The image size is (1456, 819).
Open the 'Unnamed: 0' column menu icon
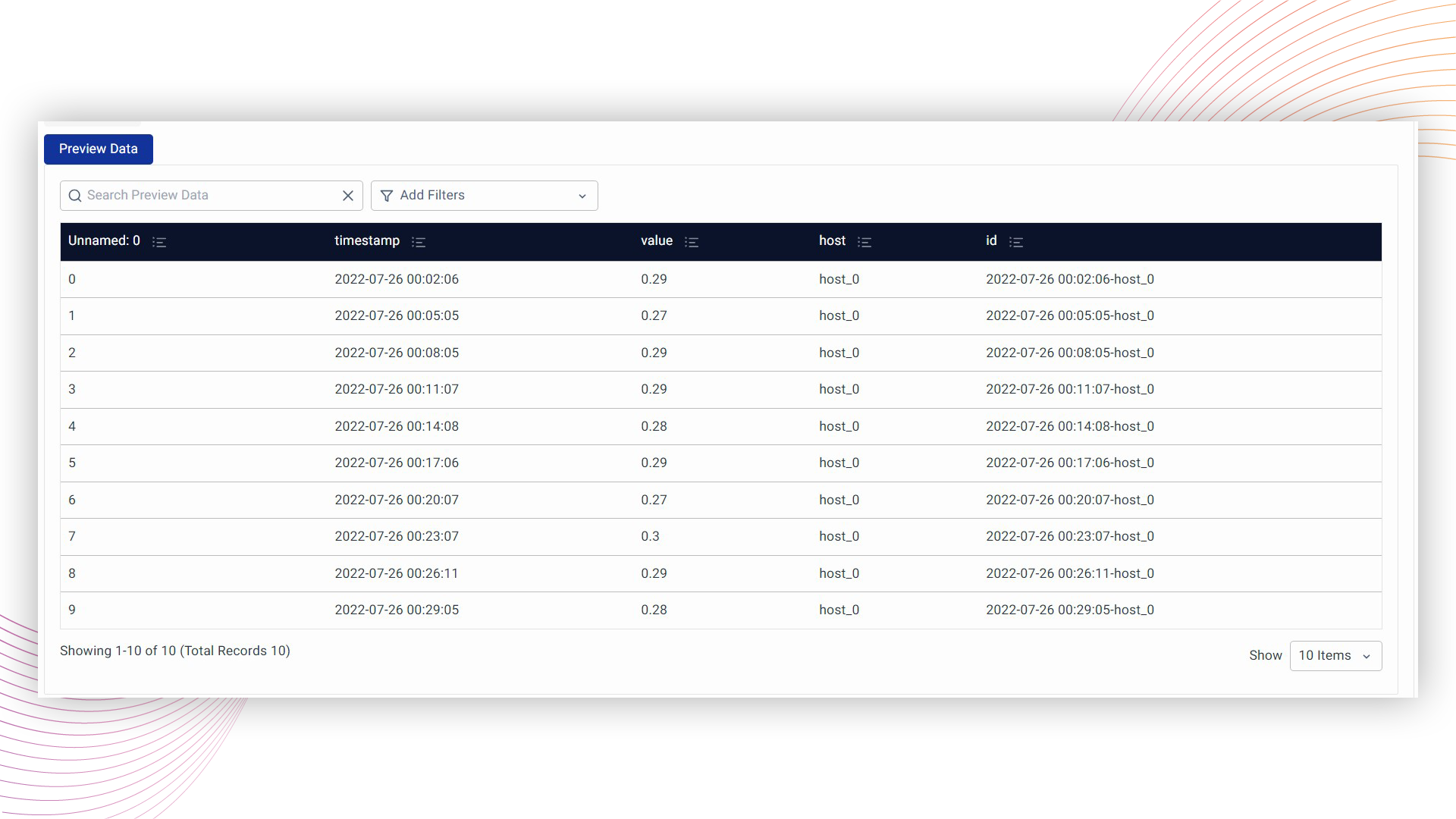coord(159,242)
